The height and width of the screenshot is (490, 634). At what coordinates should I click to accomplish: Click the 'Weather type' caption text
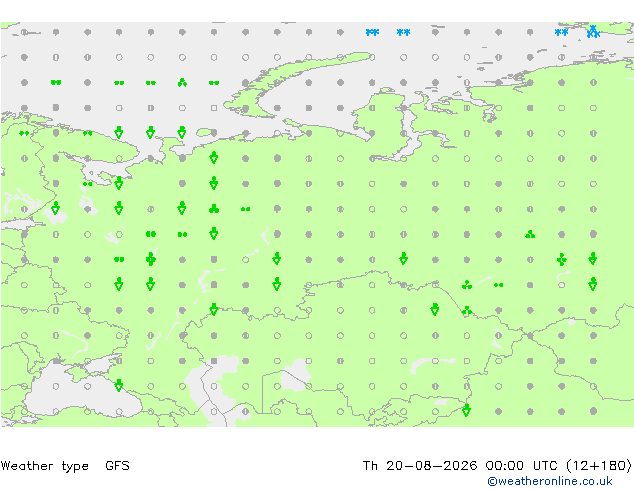coord(45,466)
